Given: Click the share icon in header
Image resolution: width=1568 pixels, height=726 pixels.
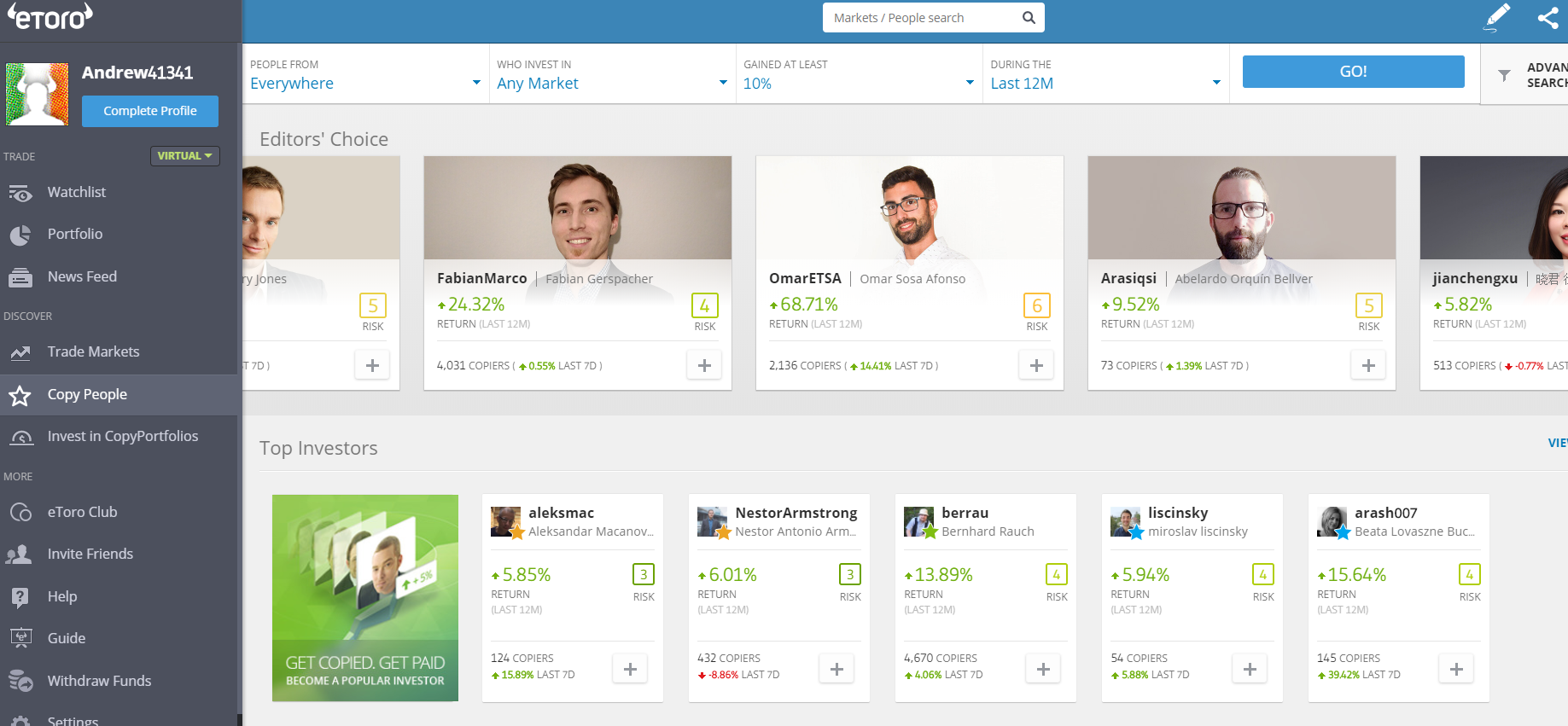Looking at the screenshot, I should click(x=1548, y=18).
